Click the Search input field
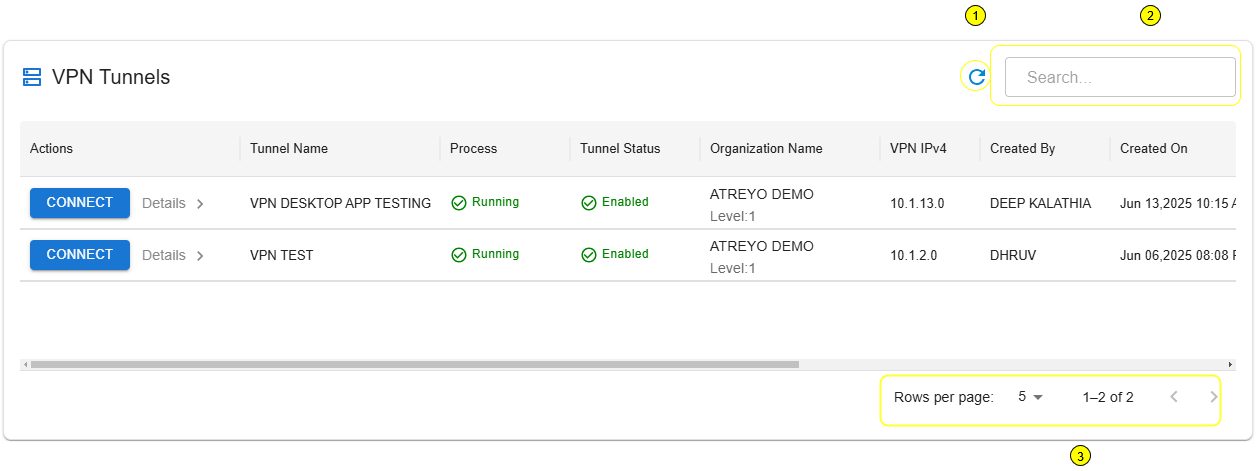This screenshot has height=471, width=1257. click(x=1120, y=77)
